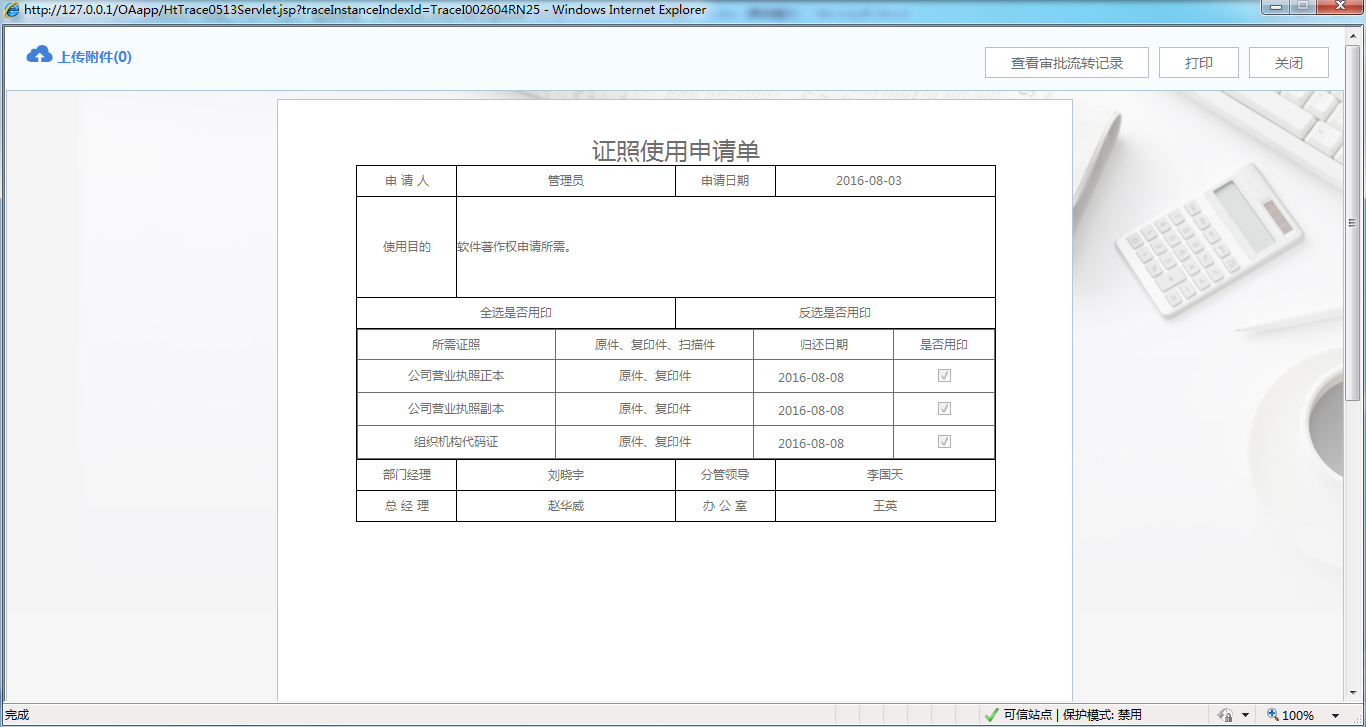
Task: Toggle the 公司营业执照副本 seal checkbox
Action: (x=943, y=409)
